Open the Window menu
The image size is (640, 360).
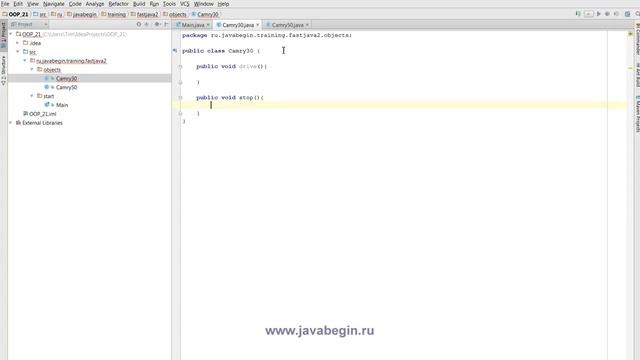pos(204,4)
